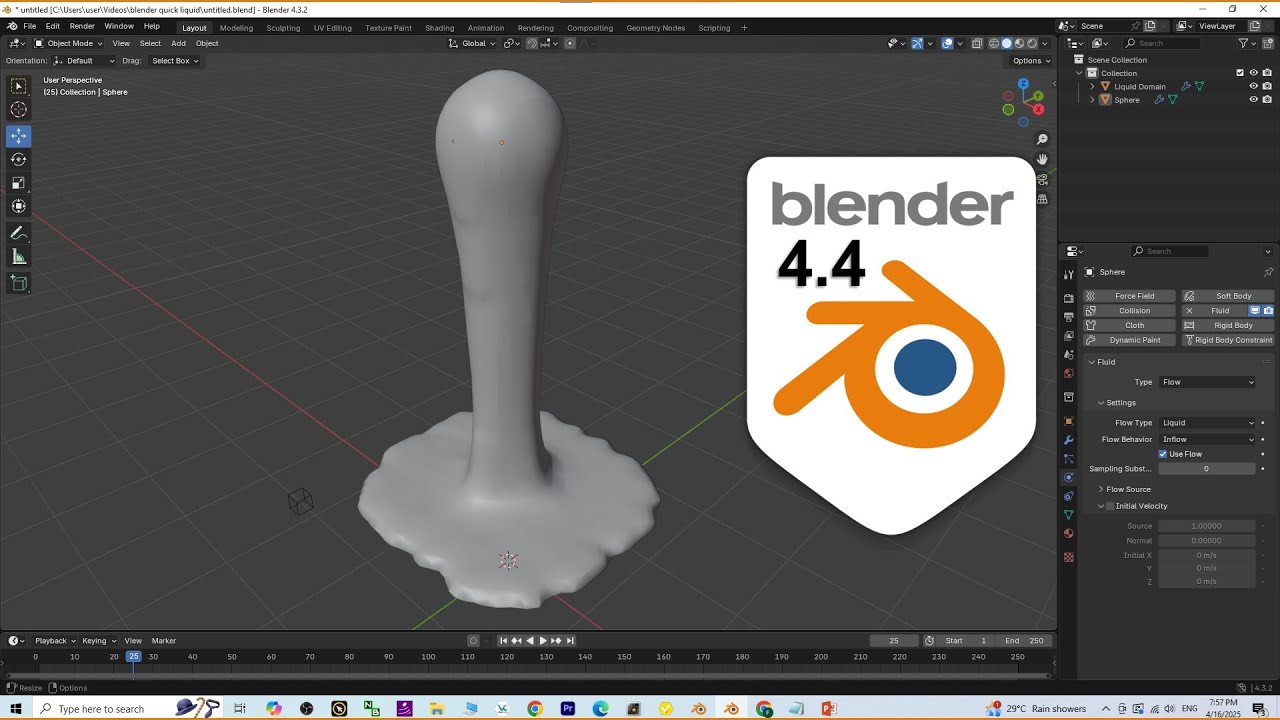The height and width of the screenshot is (720, 1280).
Task: Select the Move tool in the toolbar
Action: pos(19,136)
